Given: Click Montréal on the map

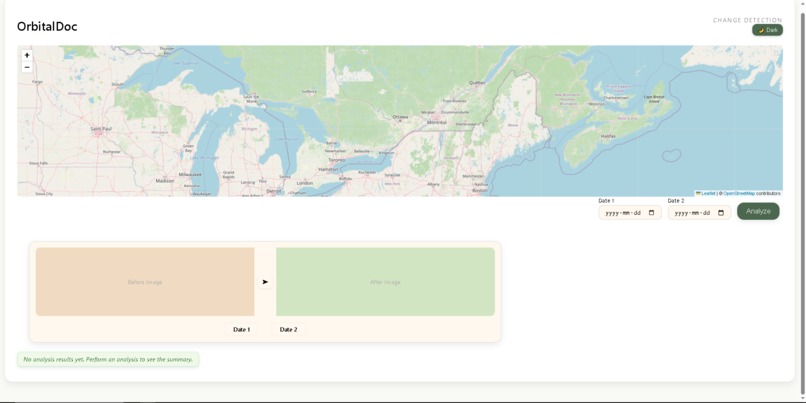Looking at the screenshot, I should (437, 122).
